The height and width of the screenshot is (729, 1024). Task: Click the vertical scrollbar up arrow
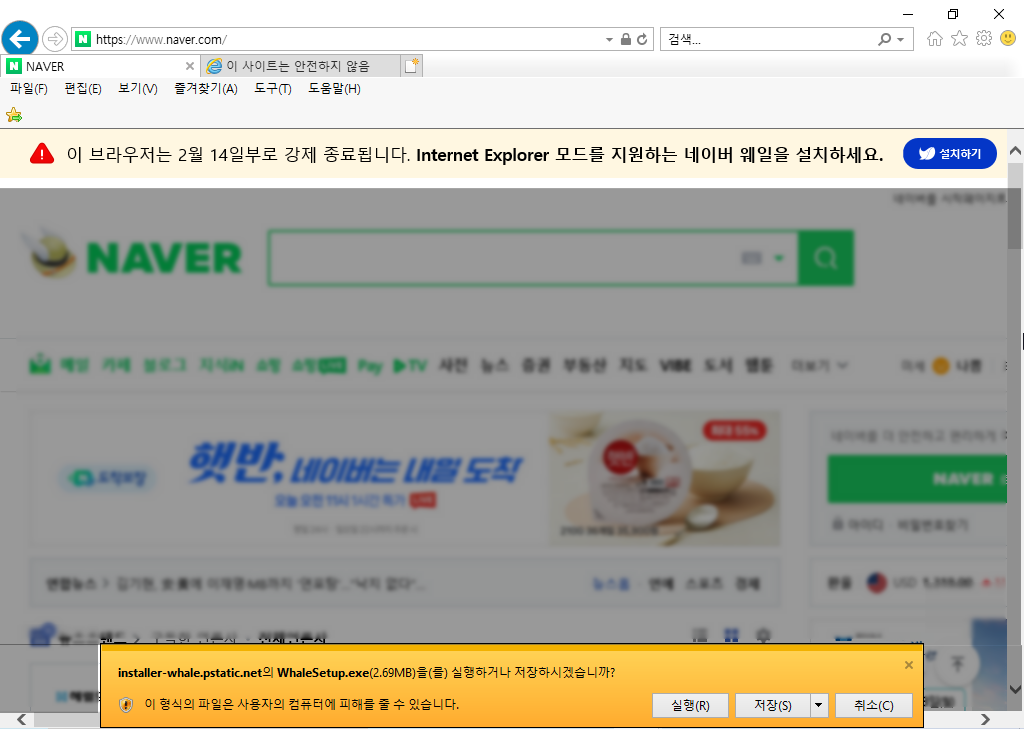[x=1015, y=151]
